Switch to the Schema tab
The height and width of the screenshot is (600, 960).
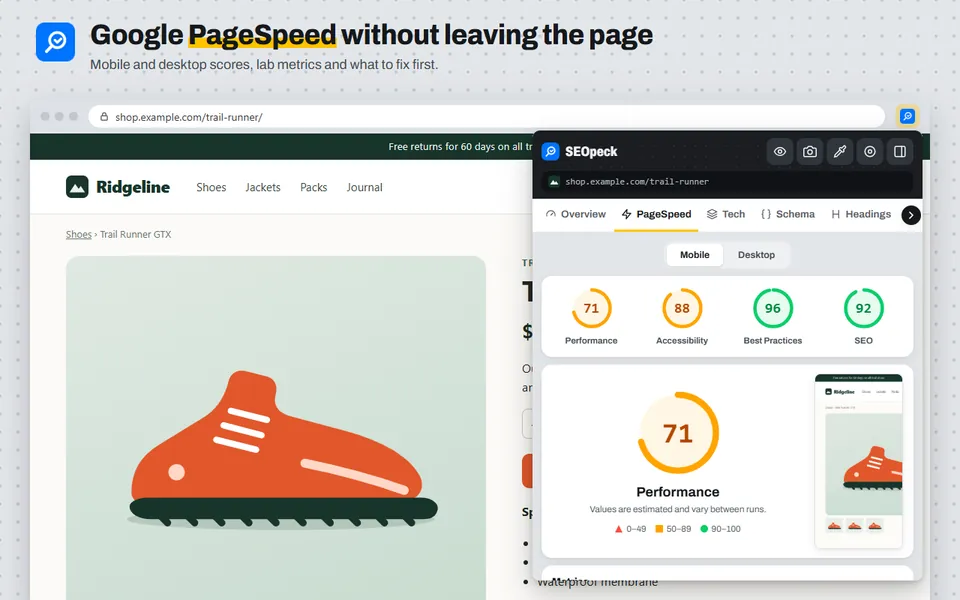click(787, 214)
